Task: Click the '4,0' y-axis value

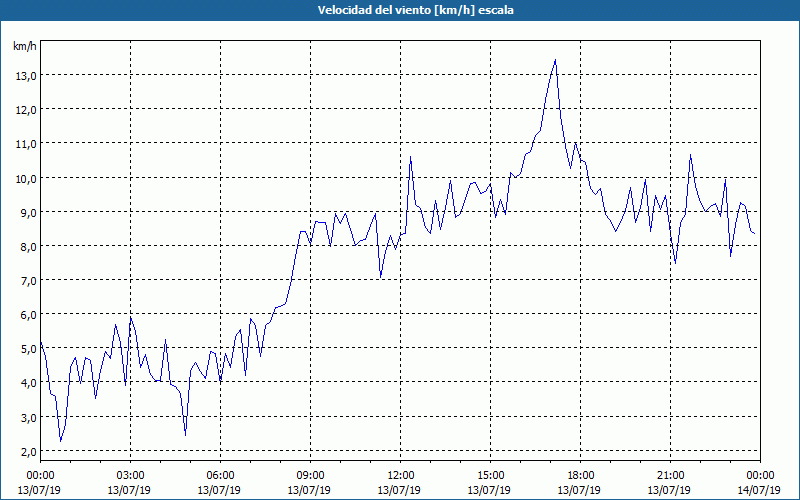Action: coord(29,383)
